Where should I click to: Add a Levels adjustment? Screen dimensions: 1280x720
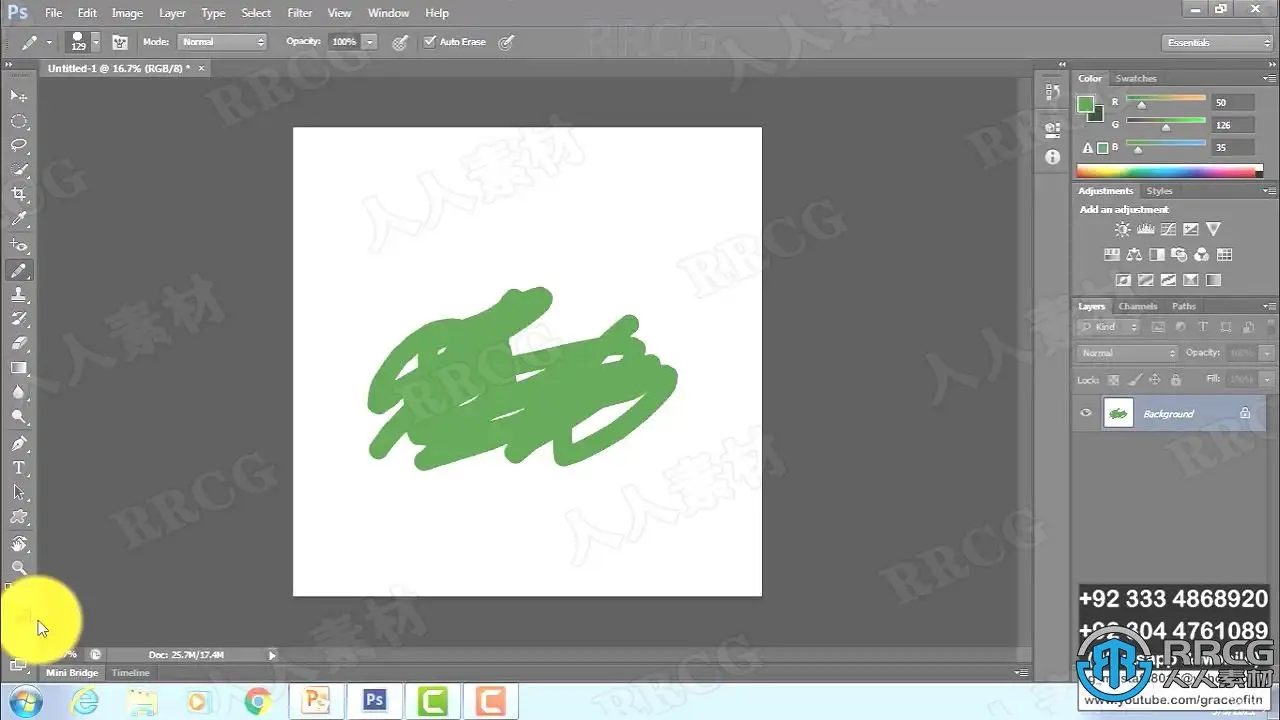[1146, 230]
